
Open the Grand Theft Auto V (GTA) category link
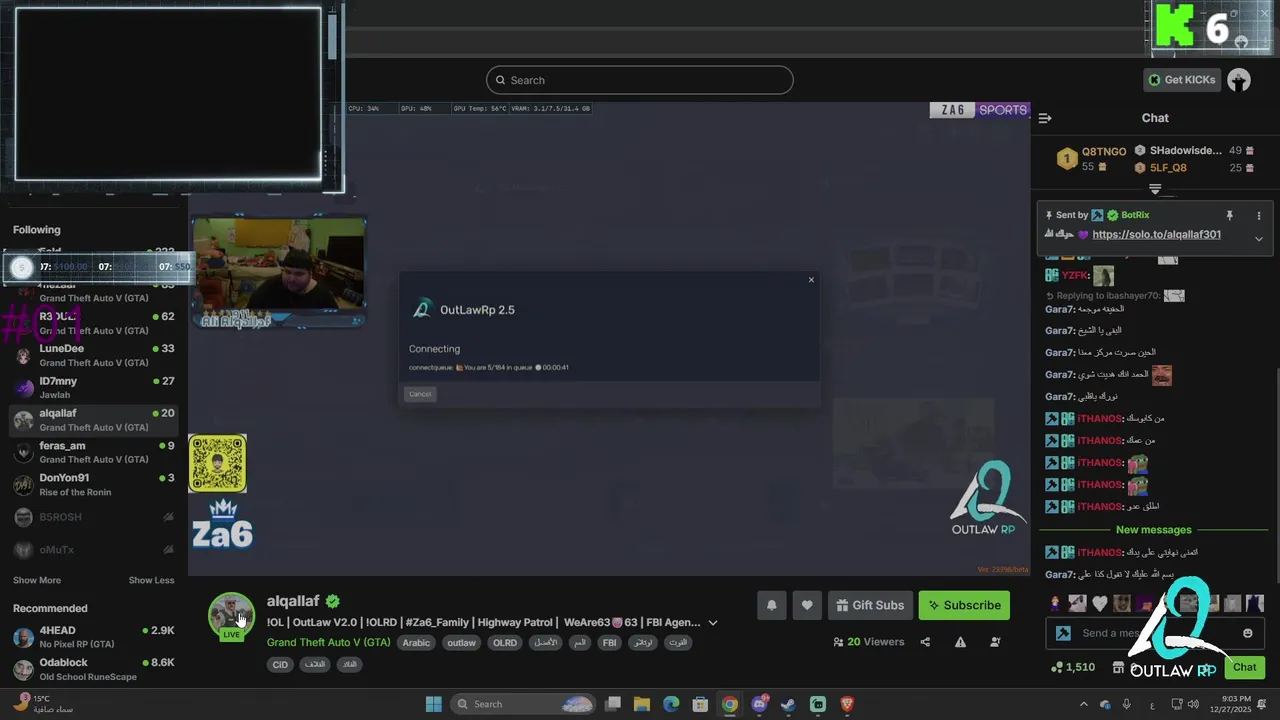(328, 642)
